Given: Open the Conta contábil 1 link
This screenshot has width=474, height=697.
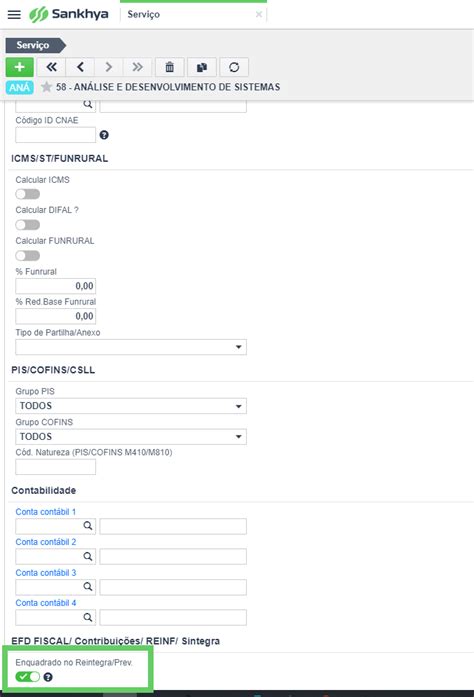Looking at the screenshot, I should pos(46,512).
